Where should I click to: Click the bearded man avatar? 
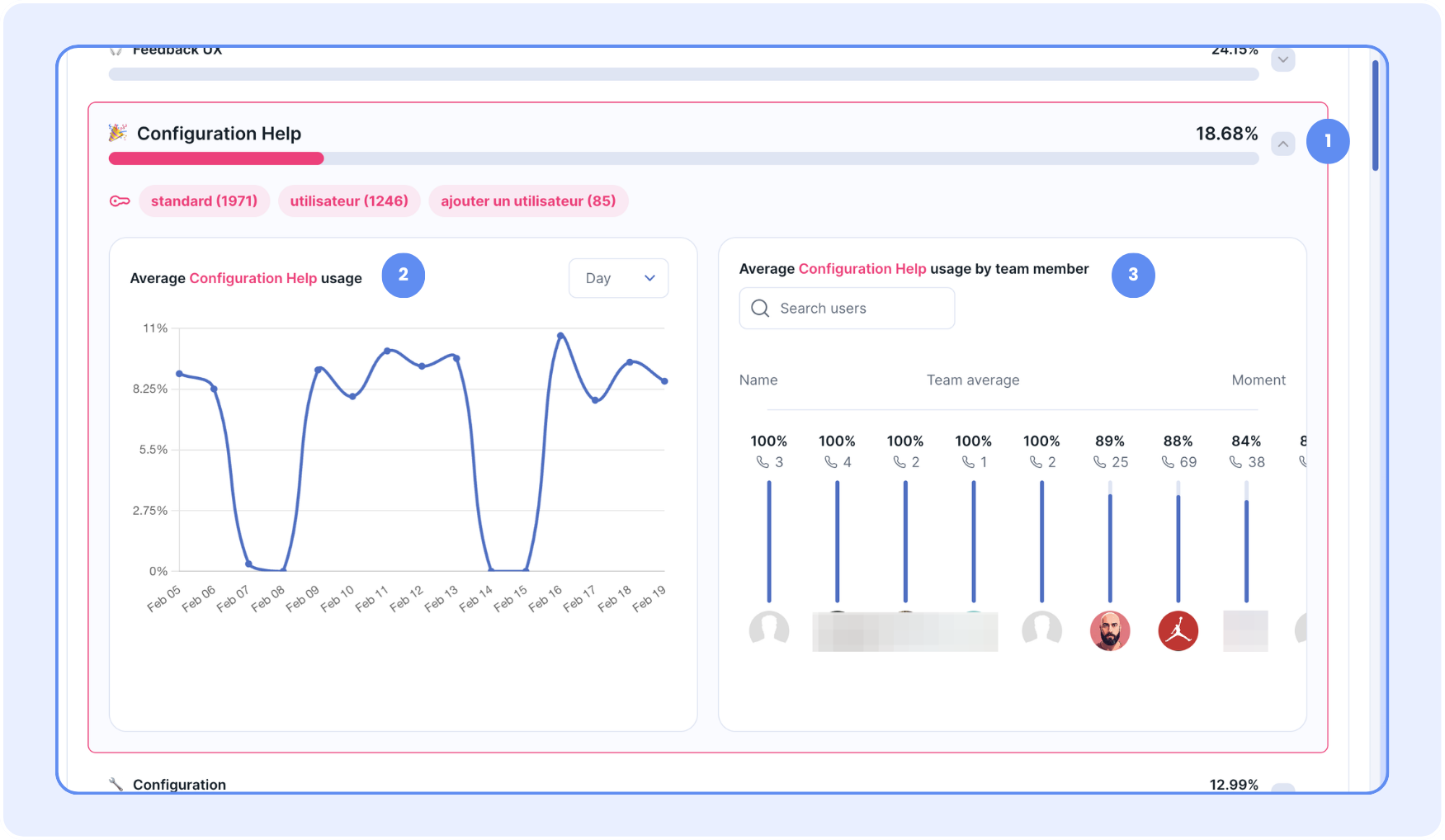[x=1109, y=631]
